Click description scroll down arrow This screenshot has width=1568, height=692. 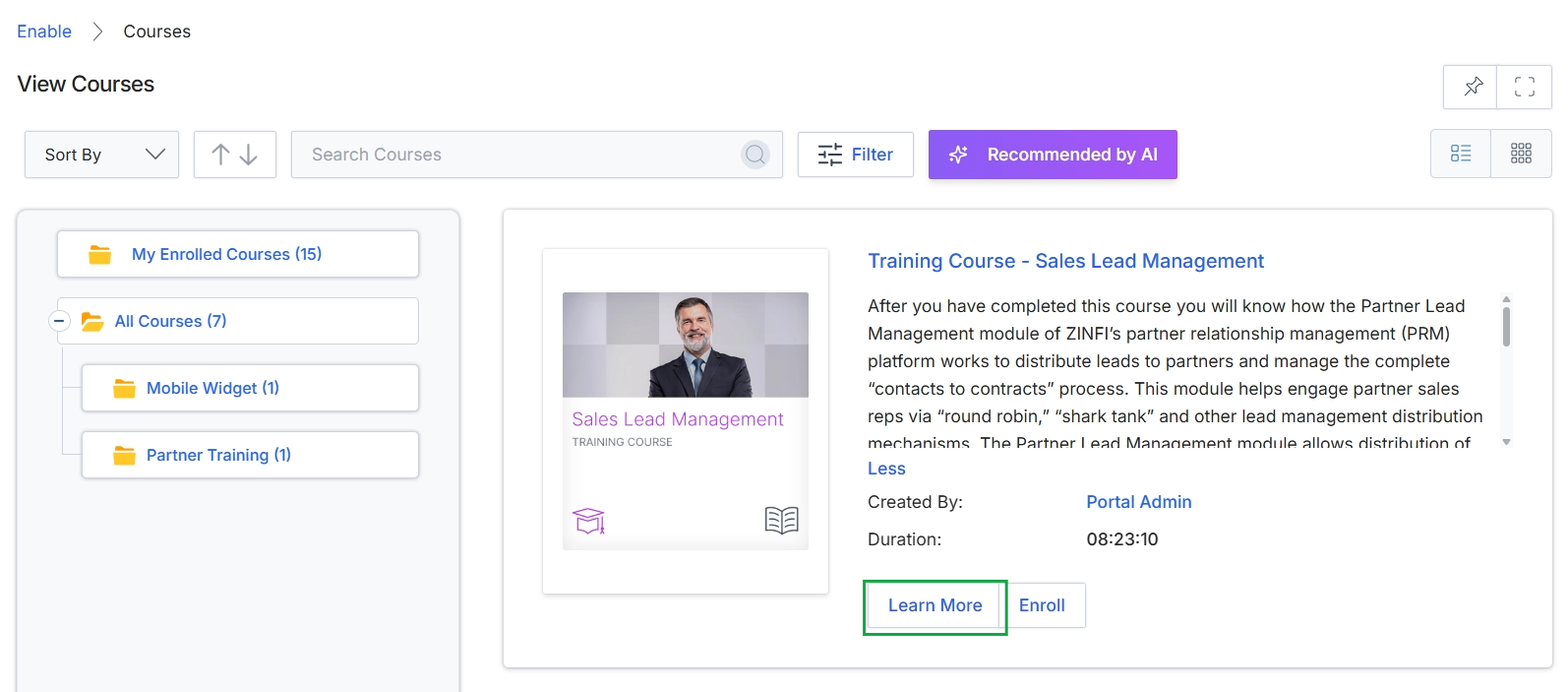coord(1506,443)
